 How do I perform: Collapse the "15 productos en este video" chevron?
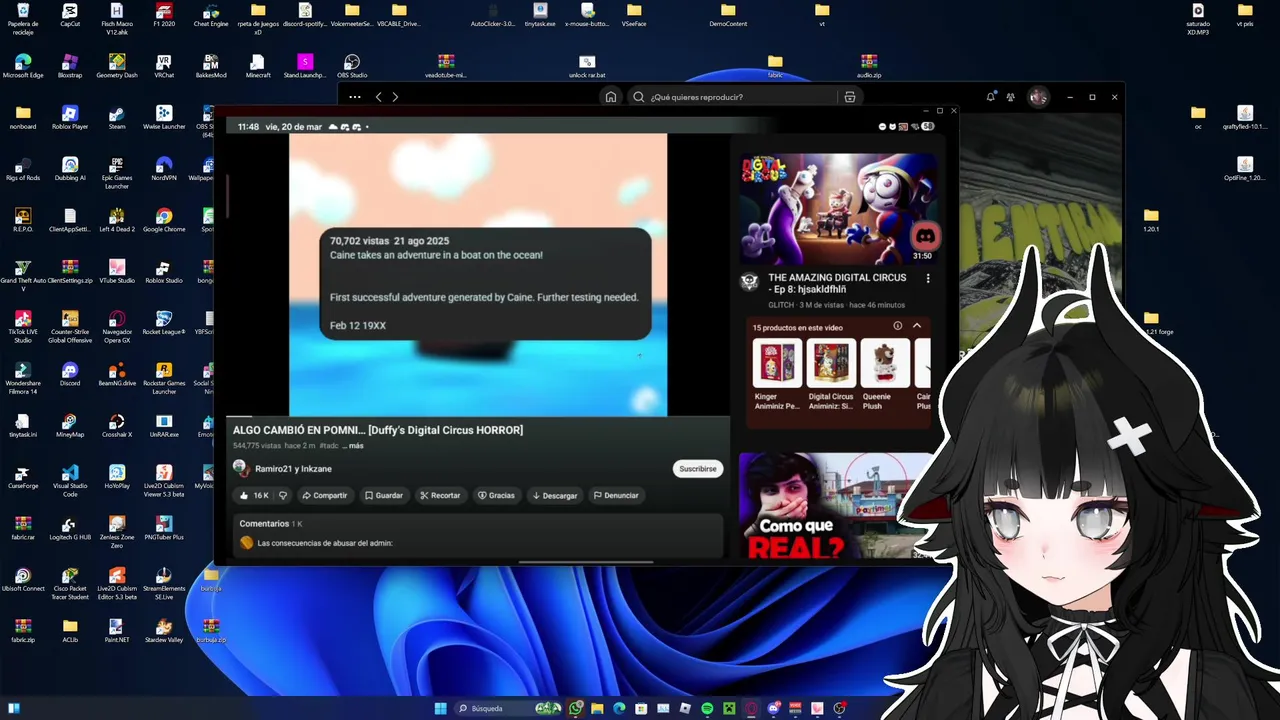click(x=917, y=326)
